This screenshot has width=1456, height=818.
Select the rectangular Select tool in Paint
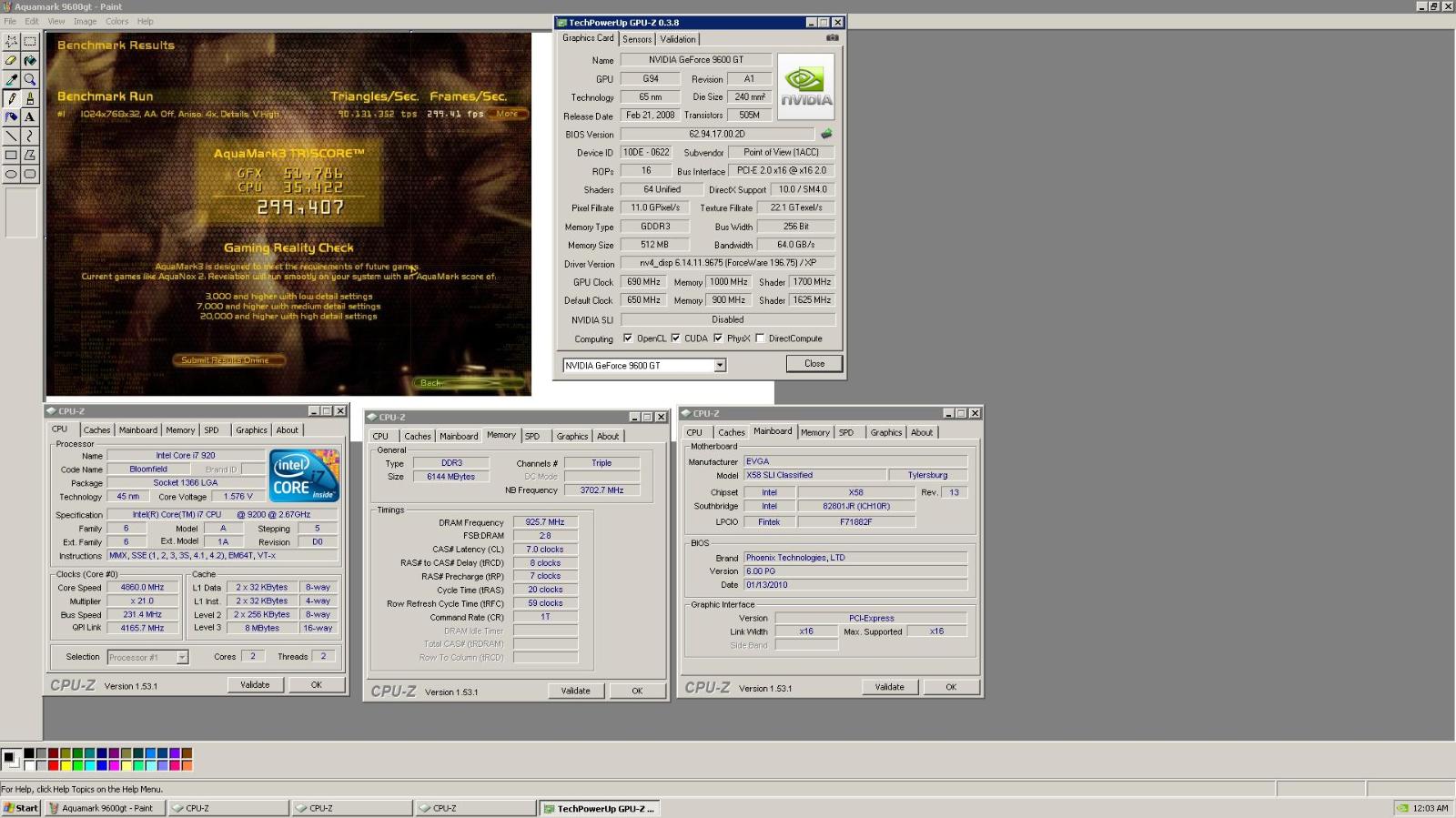coord(30,41)
